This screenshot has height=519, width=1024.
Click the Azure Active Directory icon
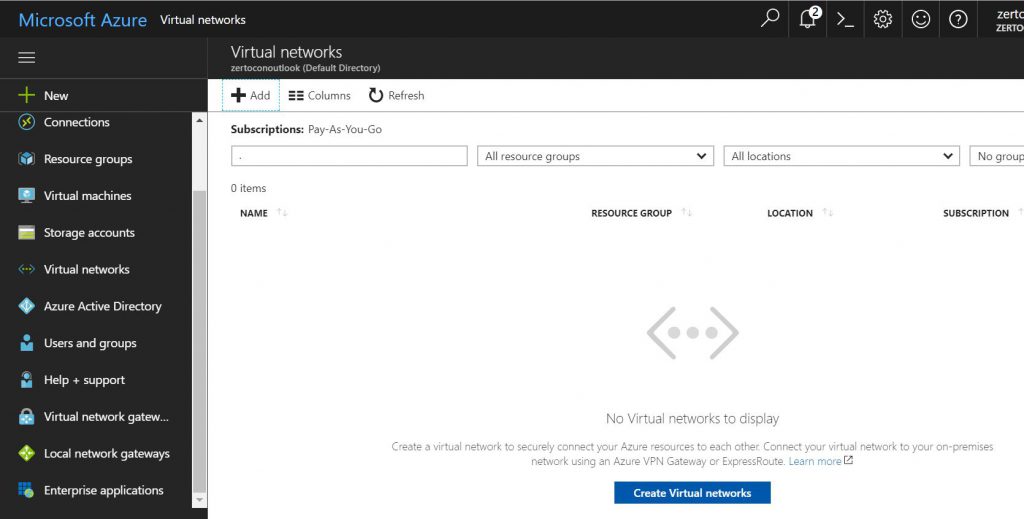(x=26, y=306)
